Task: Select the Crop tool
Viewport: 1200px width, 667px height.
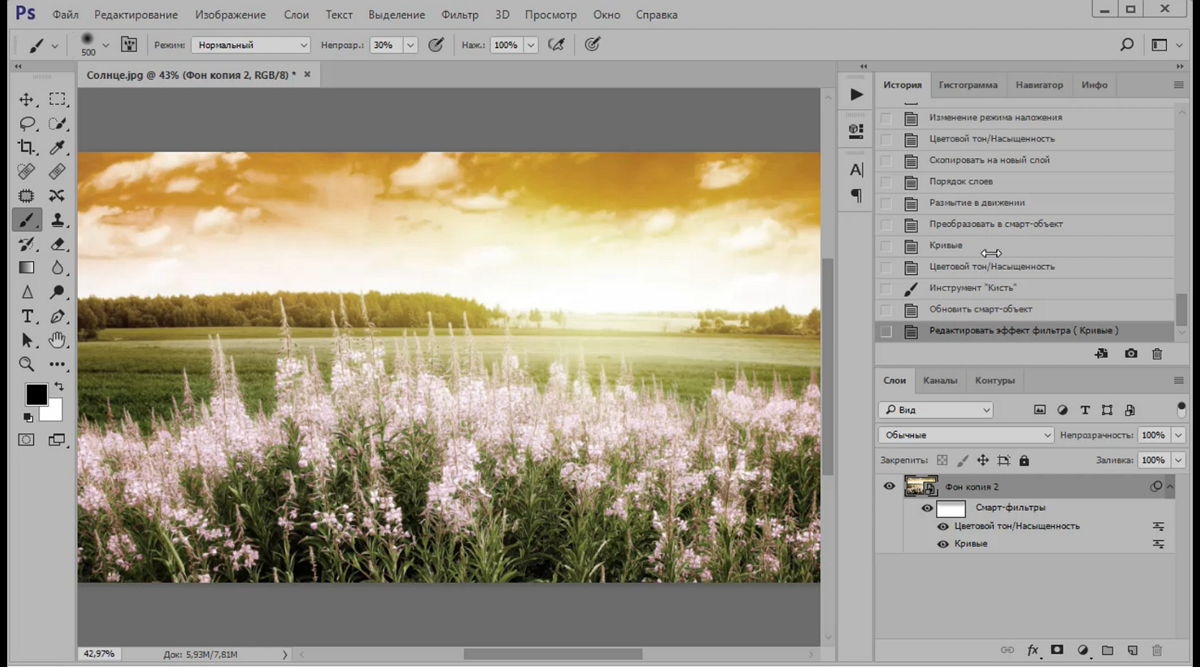Action: 27,148
